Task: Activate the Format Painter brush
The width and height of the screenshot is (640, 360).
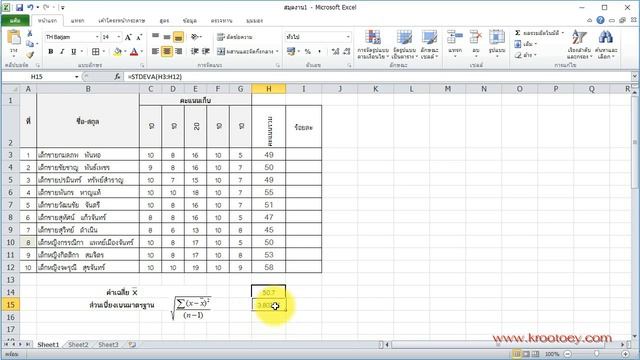Action: tap(30, 54)
